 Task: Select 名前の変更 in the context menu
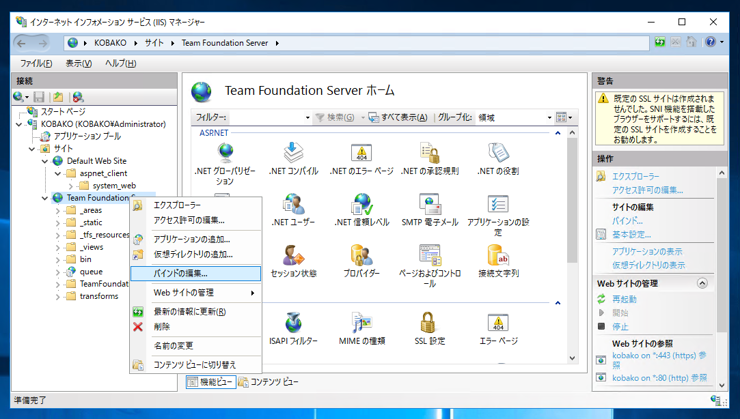pos(195,346)
